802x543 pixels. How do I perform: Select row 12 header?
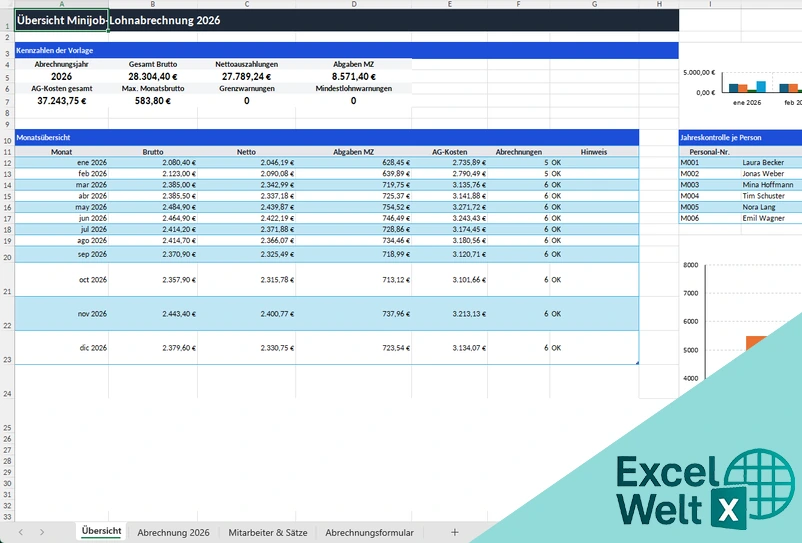click(x=7, y=163)
